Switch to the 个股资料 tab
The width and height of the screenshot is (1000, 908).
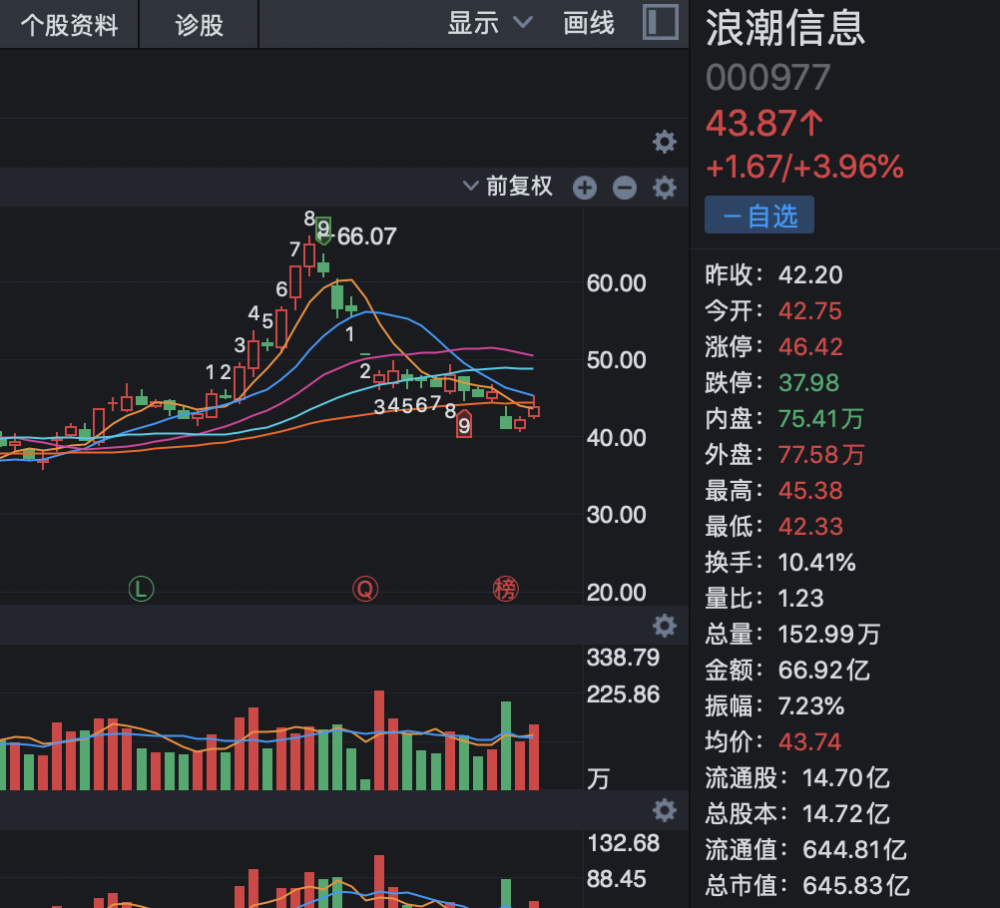pos(69,25)
